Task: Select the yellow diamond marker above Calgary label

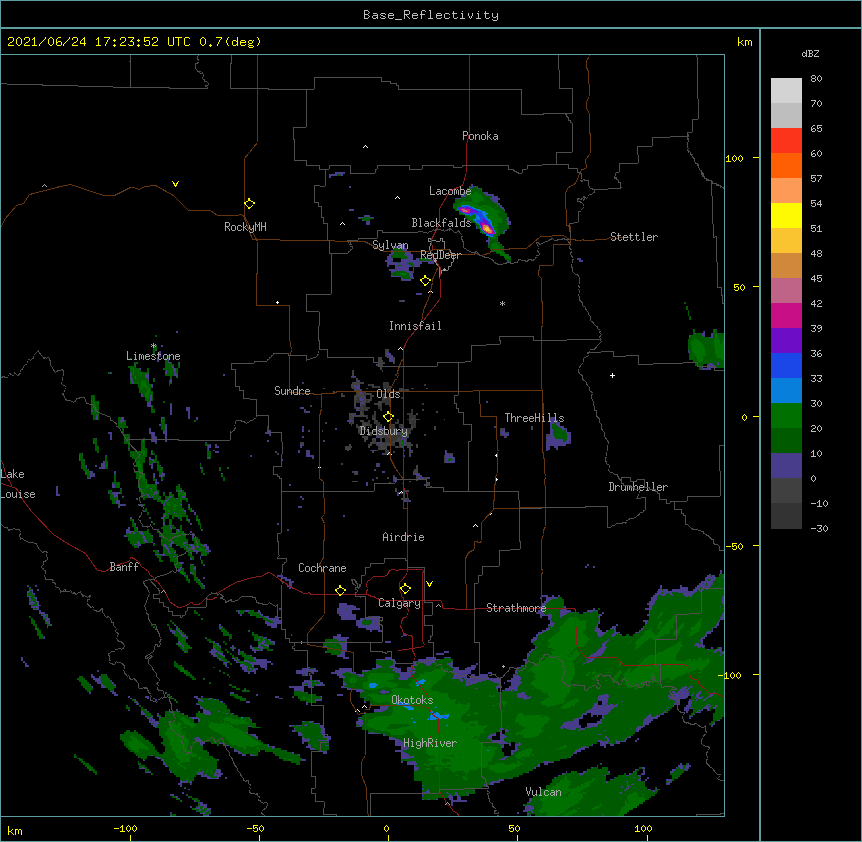Action: pos(405,589)
